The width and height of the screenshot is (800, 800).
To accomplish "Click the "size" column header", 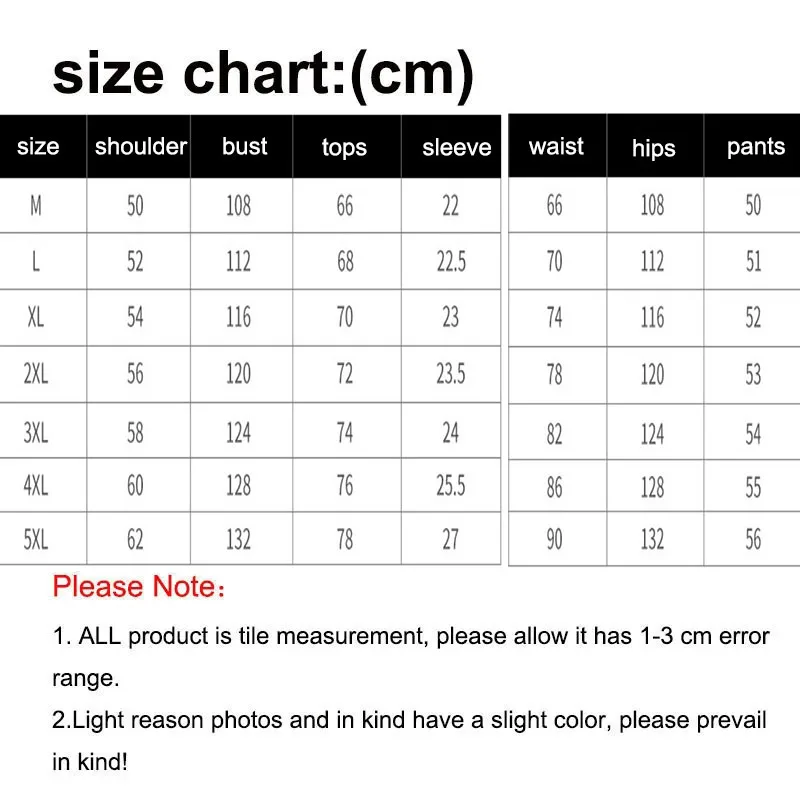I will [38, 147].
